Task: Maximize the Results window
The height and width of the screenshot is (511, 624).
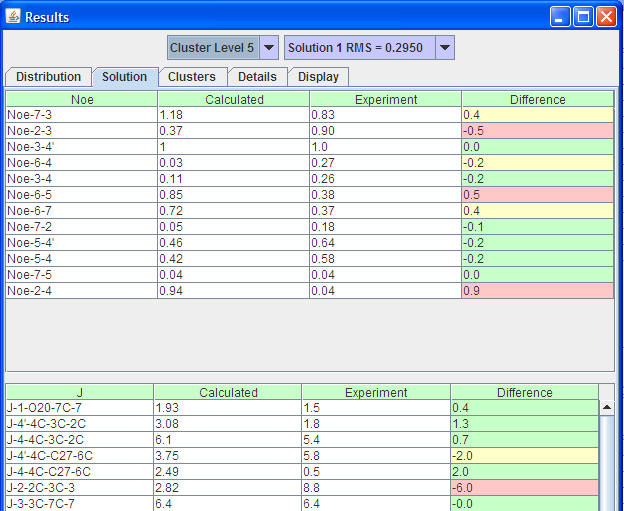Action: click(585, 17)
